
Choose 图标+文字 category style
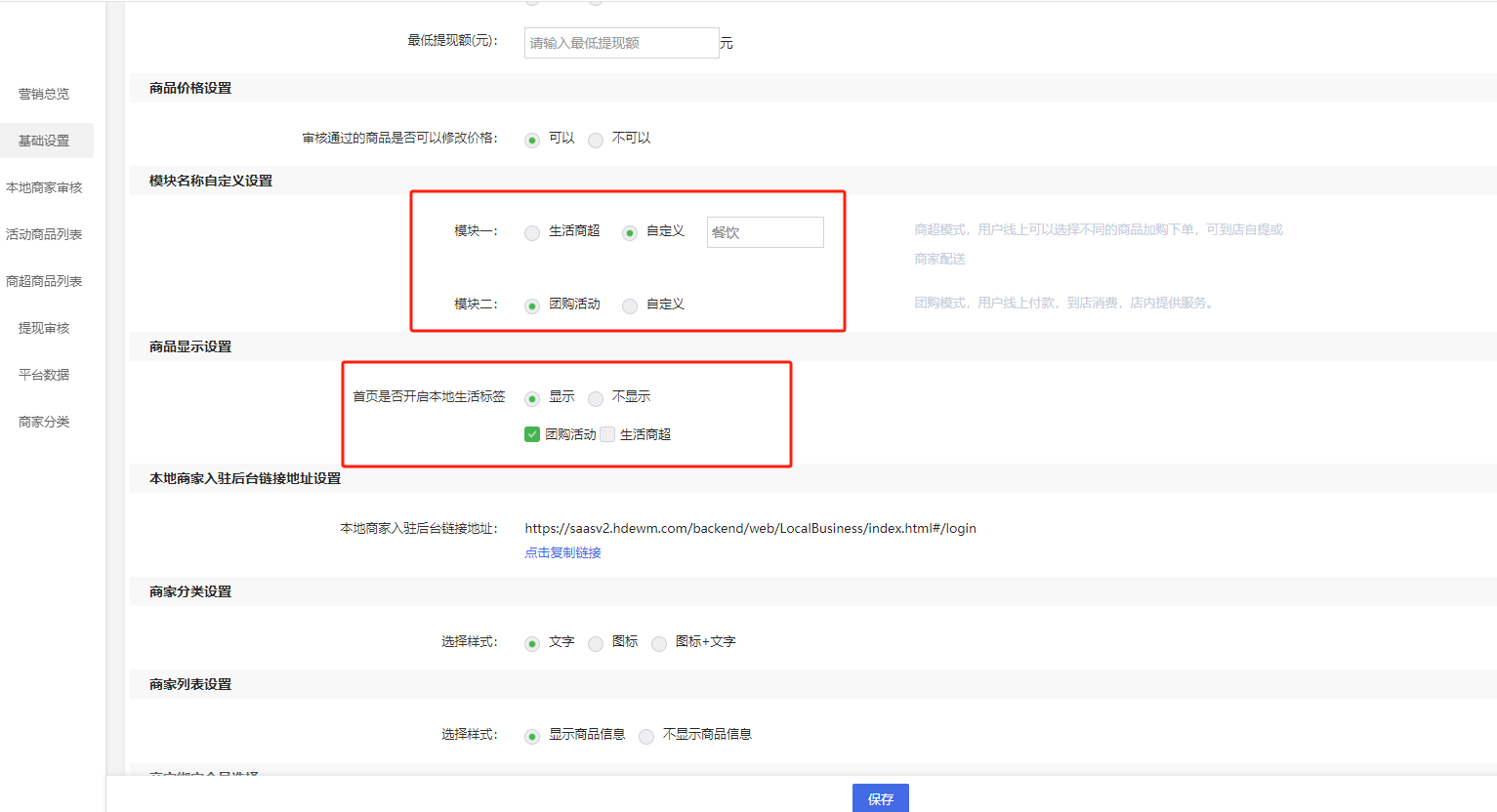click(x=659, y=643)
